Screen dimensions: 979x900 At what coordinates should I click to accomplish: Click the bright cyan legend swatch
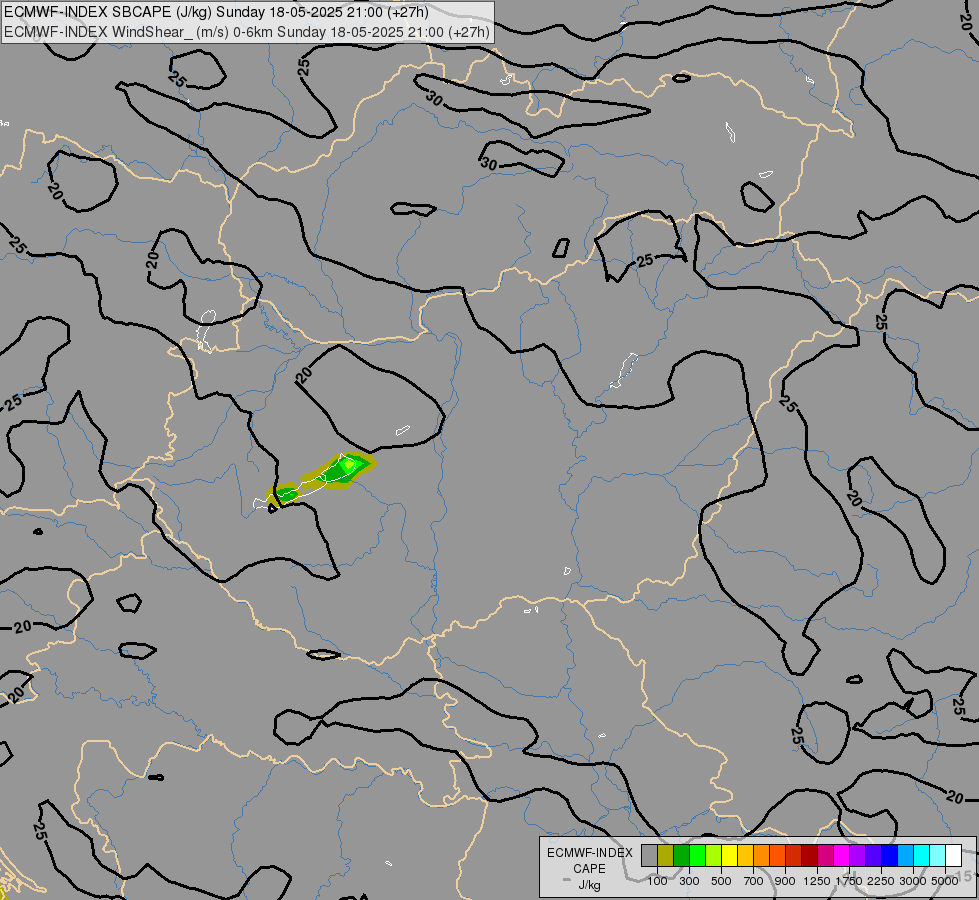pos(921,855)
